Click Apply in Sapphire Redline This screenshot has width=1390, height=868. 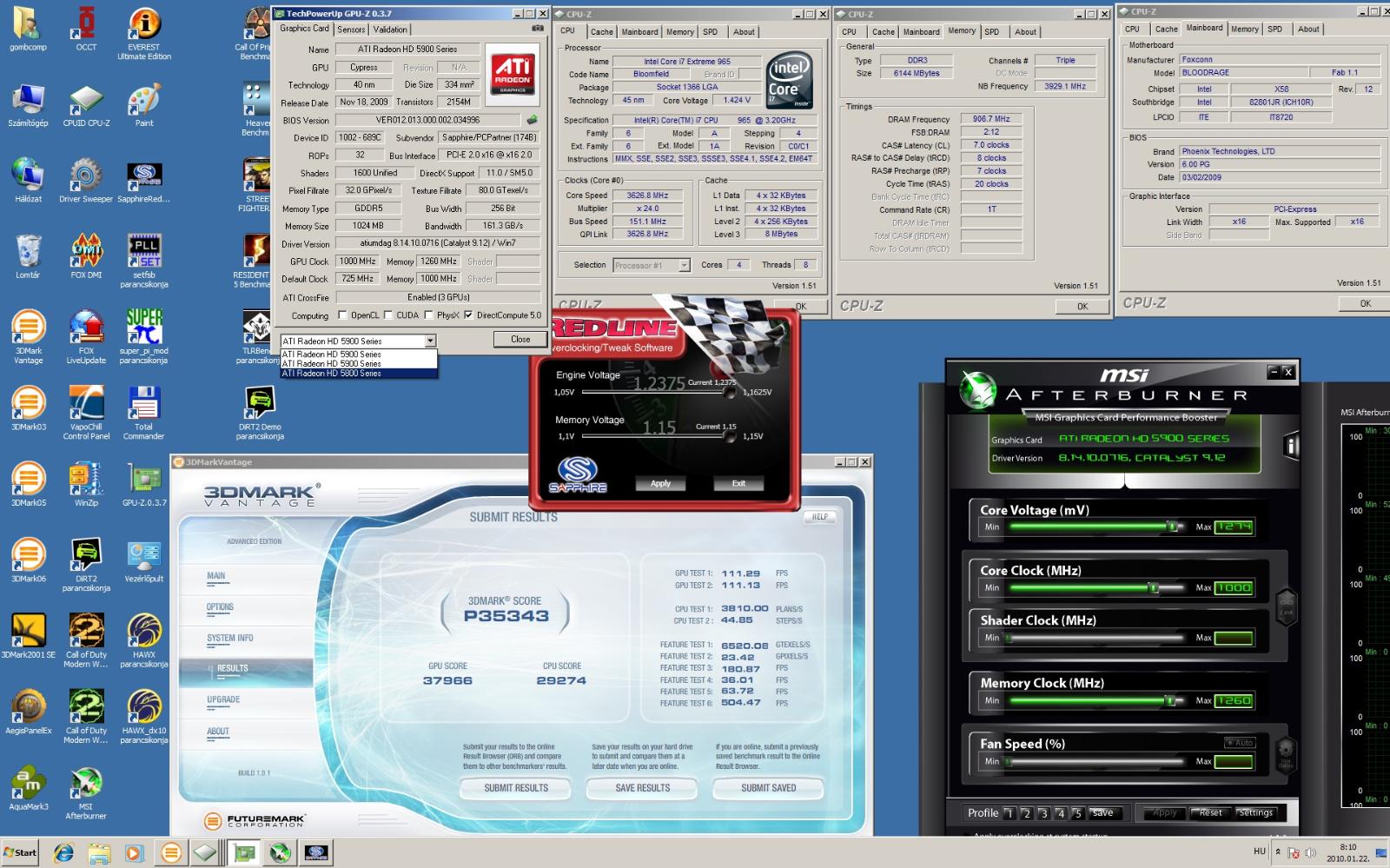coord(661,483)
